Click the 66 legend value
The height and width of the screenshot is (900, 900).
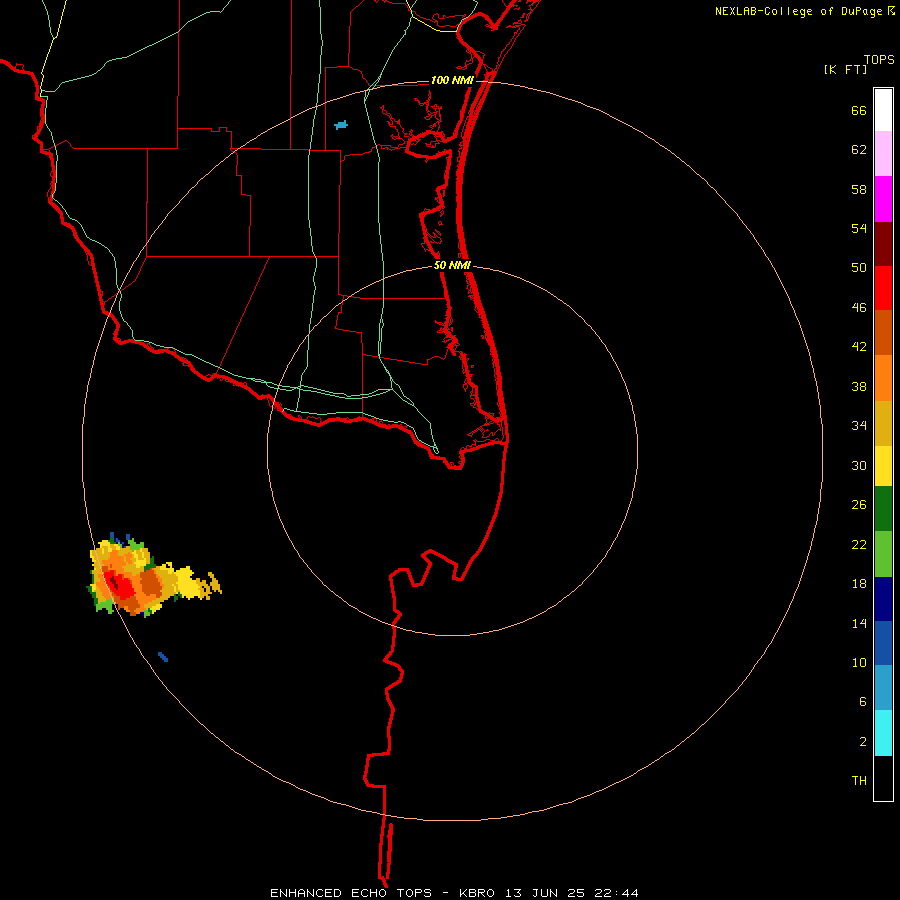coord(859,111)
